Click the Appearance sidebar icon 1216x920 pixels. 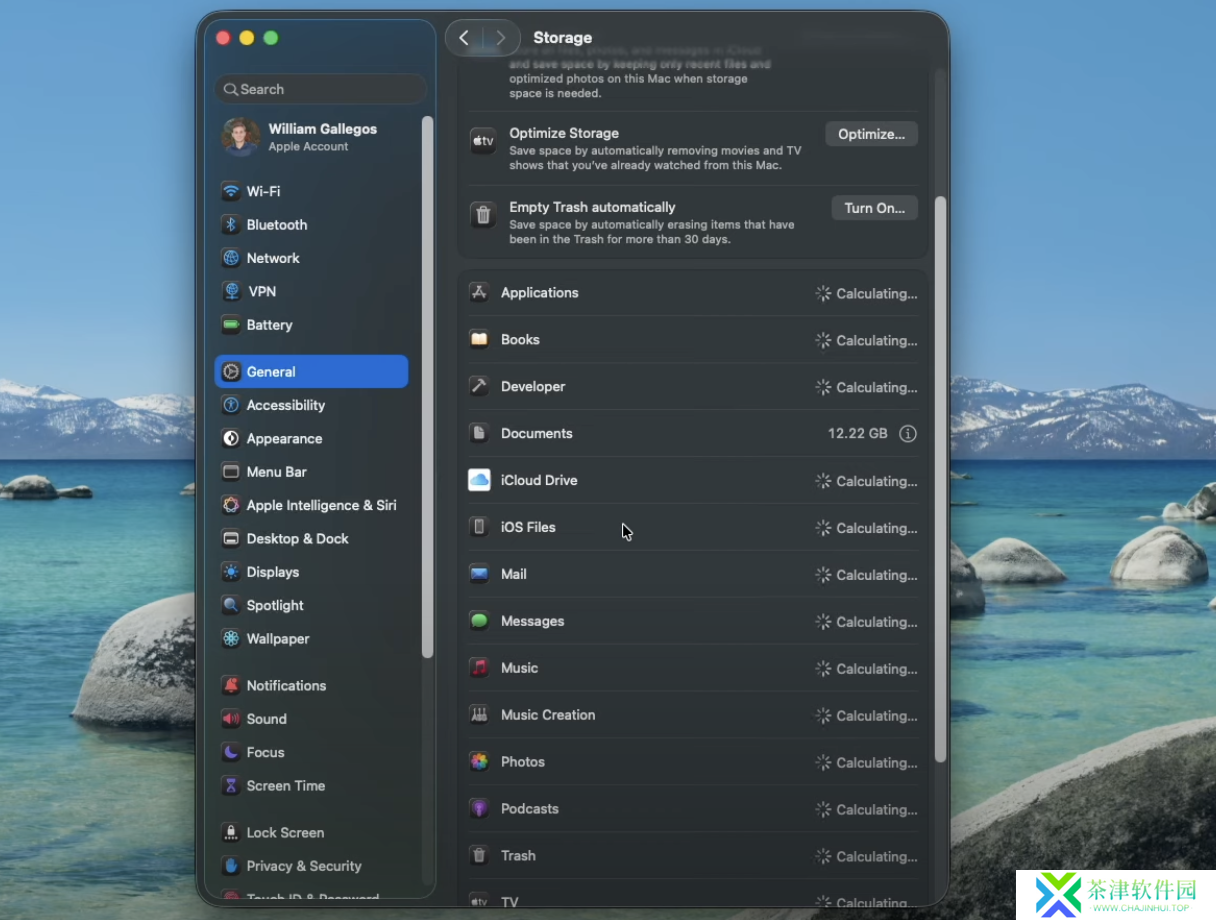pyautogui.click(x=231, y=438)
